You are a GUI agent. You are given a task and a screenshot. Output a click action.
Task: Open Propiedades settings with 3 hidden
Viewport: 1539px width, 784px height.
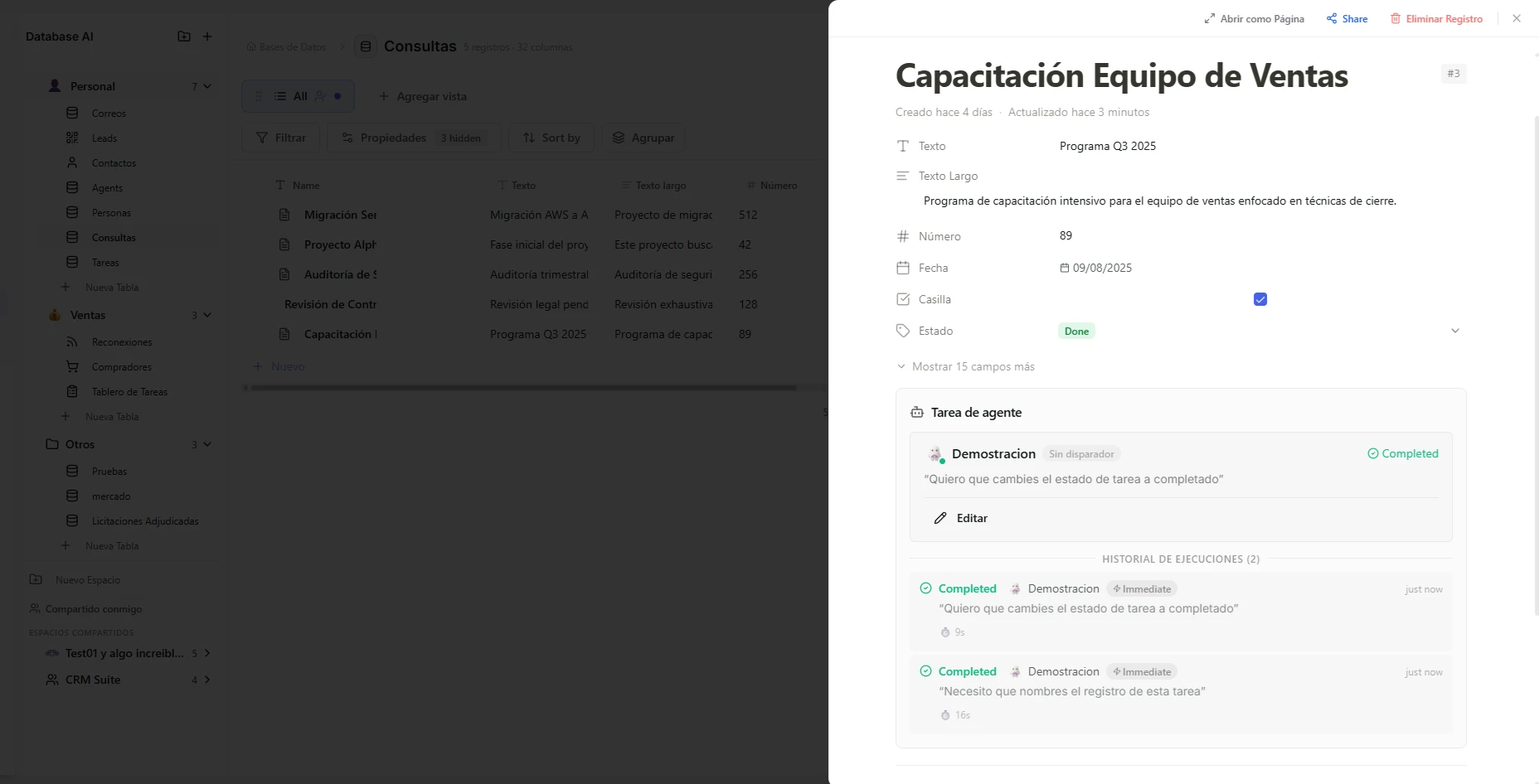click(413, 138)
